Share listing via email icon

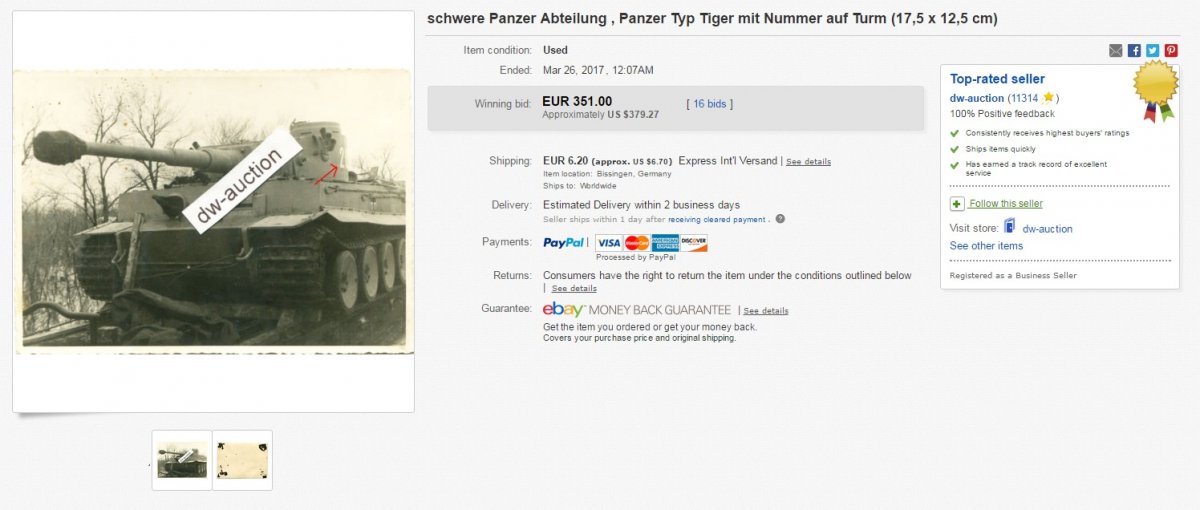pyautogui.click(x=1116, y=51)
